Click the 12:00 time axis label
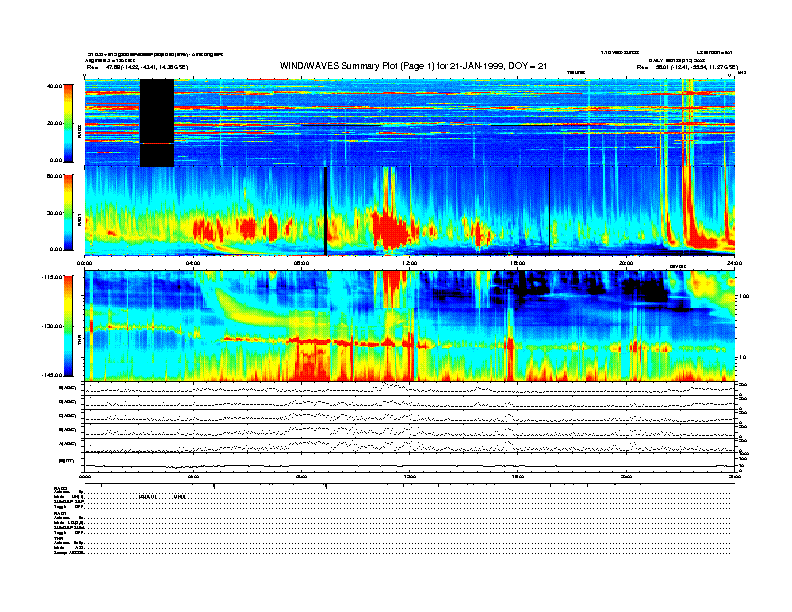This screenshot has height=612, width=792. click(x=409, y=263)
